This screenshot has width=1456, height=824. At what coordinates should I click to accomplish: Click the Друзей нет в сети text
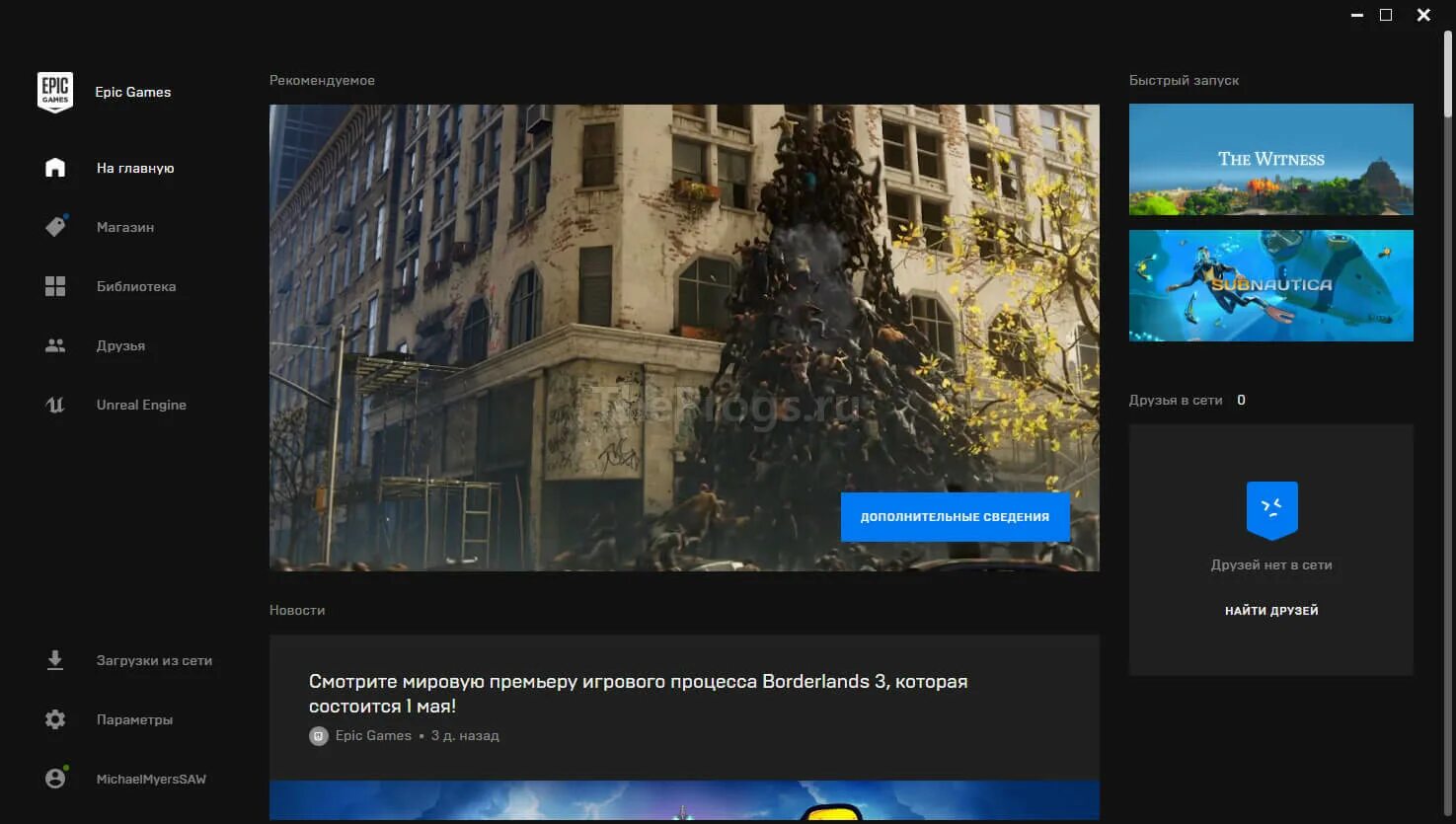tap(1271, 565)
